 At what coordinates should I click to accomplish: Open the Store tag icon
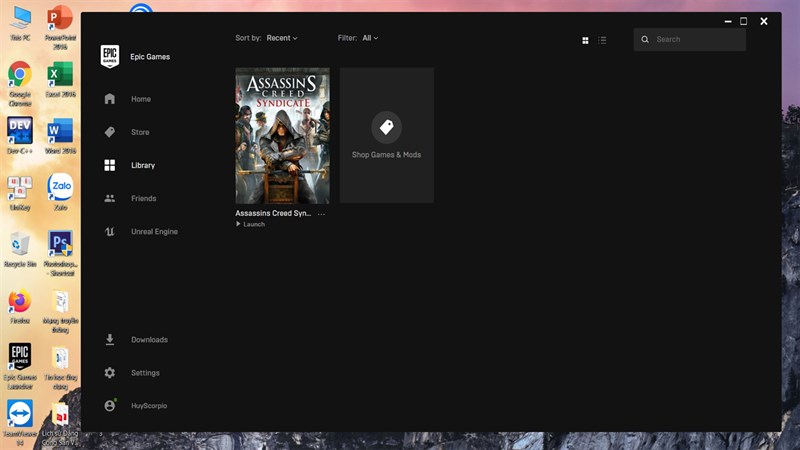click(110, 132)
